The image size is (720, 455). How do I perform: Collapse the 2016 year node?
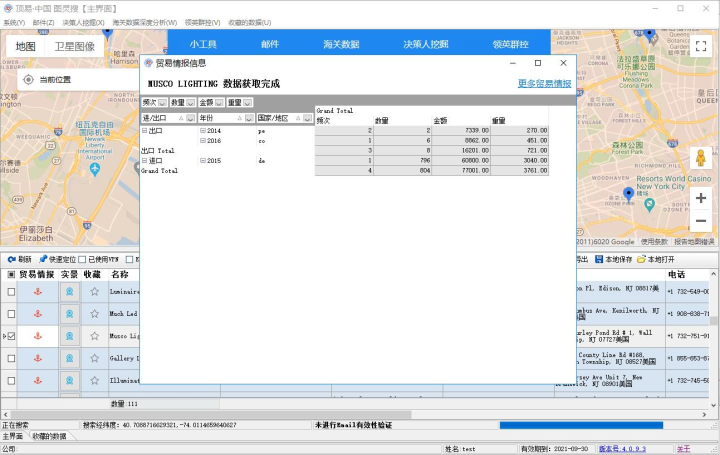coord(202,141)
